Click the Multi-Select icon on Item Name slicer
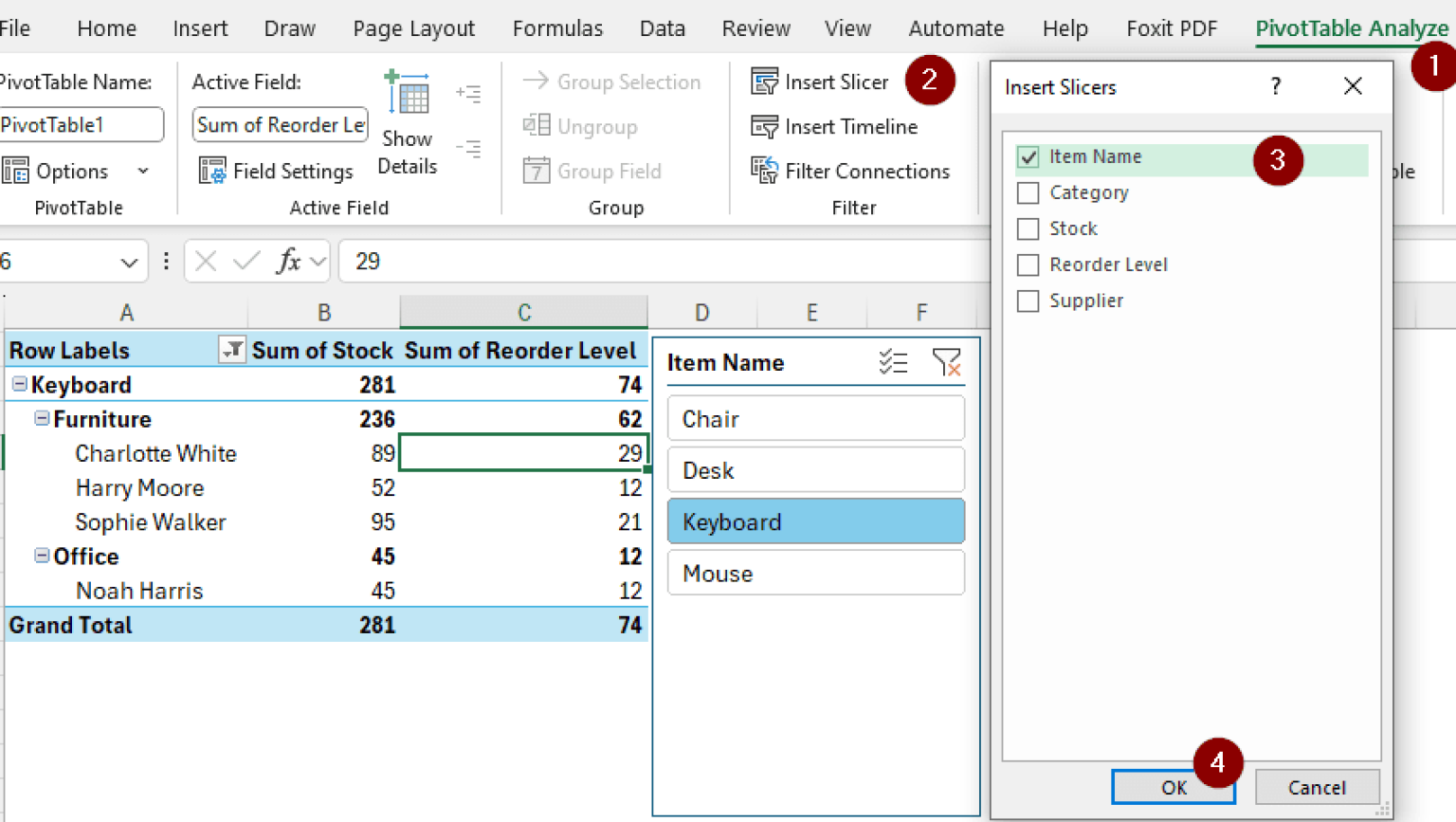1456x822 pixels. pyautogui.click(x=894, y=362)
